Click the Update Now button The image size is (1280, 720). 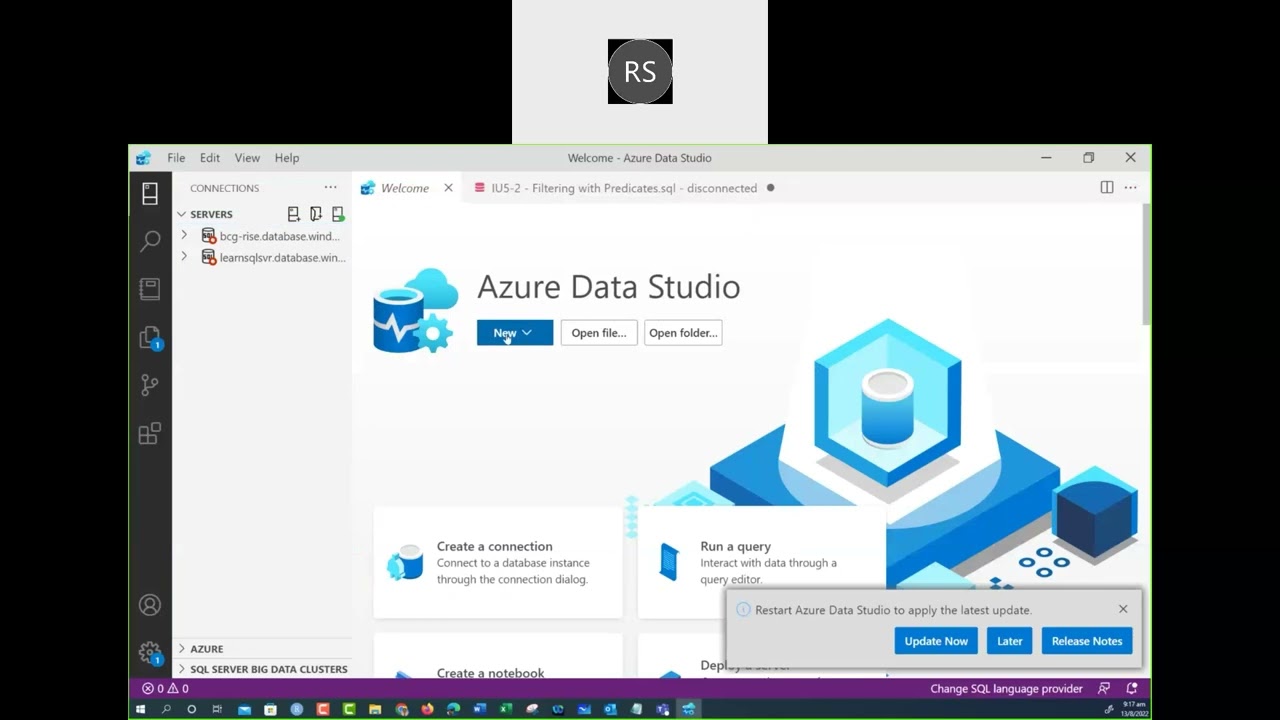coord(936,641)
